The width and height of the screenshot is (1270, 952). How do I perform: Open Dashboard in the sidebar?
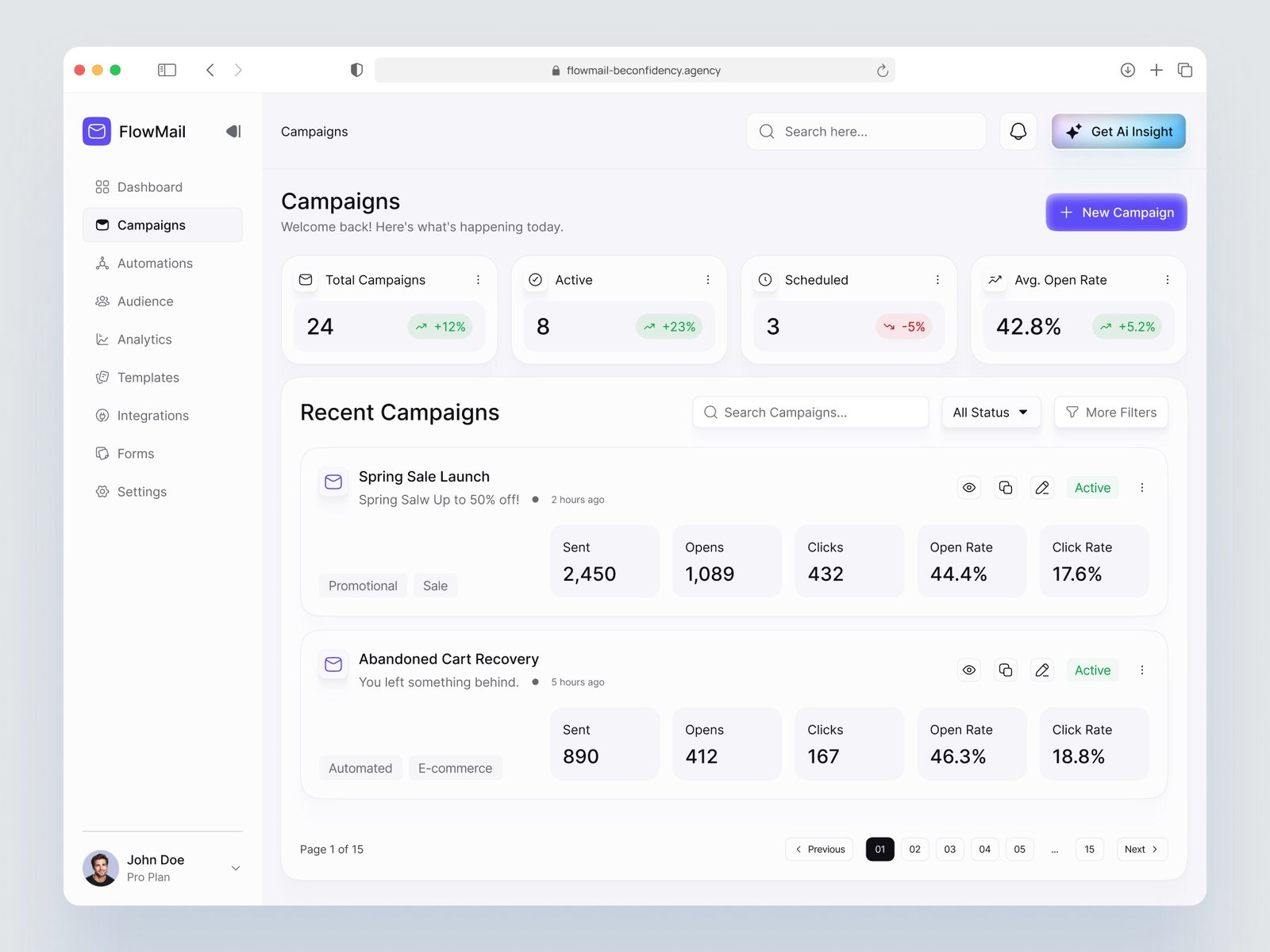(x=163, y=187)
